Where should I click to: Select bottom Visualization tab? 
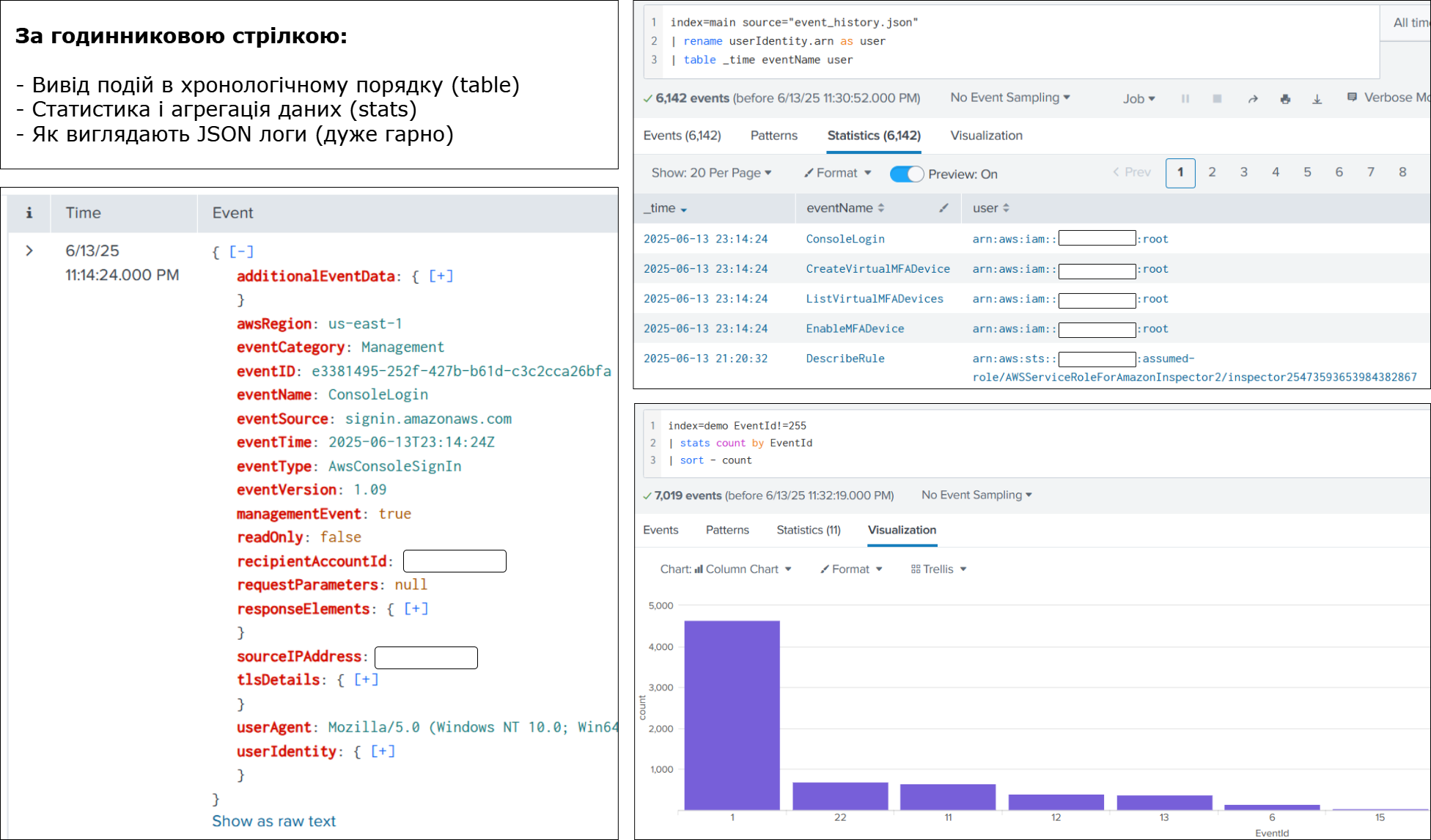click(902, 530)
